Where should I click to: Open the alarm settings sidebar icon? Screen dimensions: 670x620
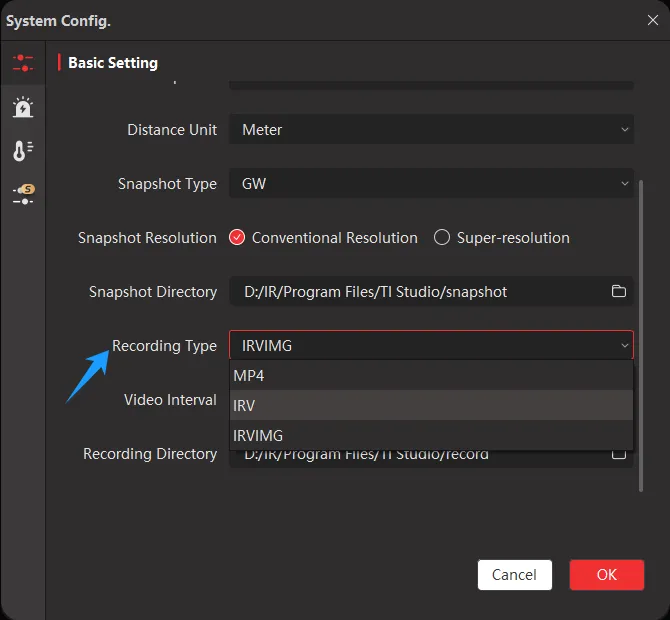click(x=22, y=107)
